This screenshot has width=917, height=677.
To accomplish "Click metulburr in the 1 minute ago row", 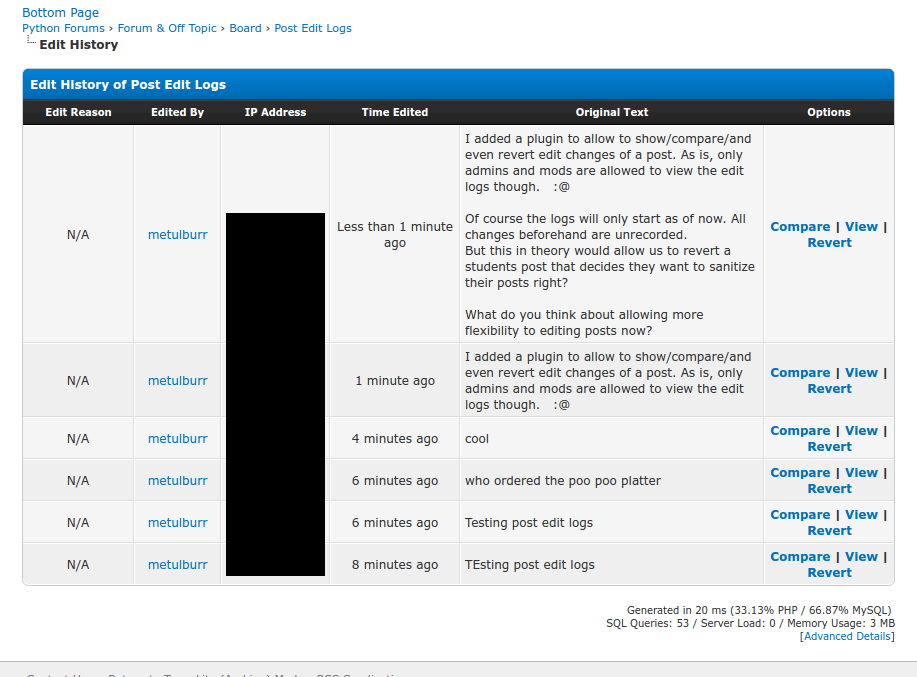I will (x=178, y=381).
